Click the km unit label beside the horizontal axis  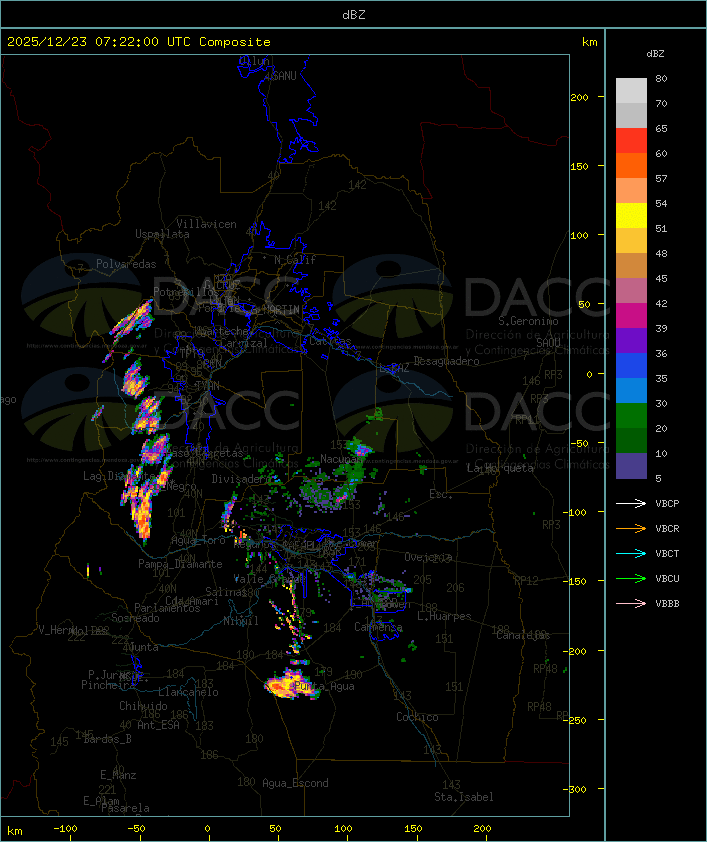point(15,831)
